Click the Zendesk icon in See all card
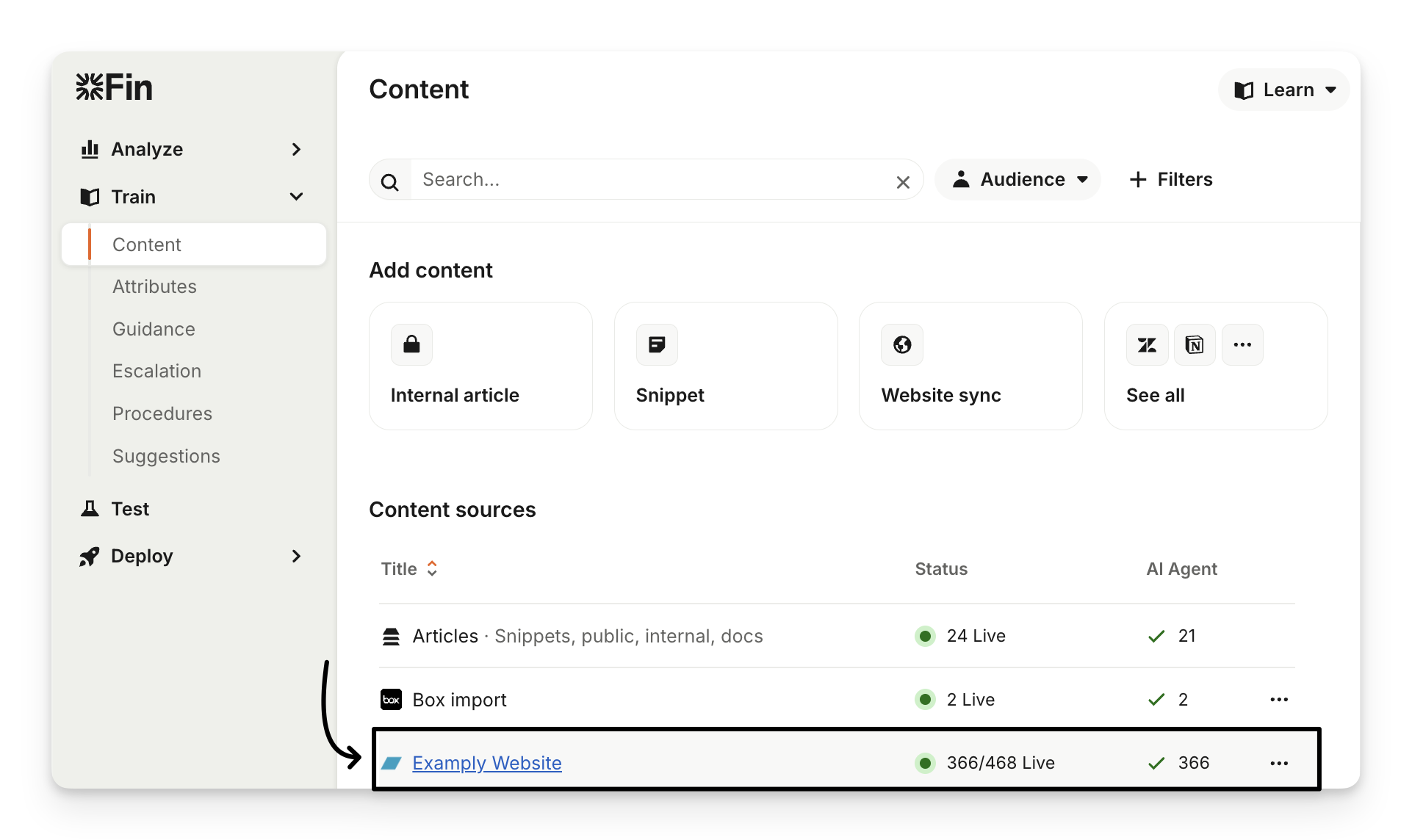 click(x=1147, y=344)
